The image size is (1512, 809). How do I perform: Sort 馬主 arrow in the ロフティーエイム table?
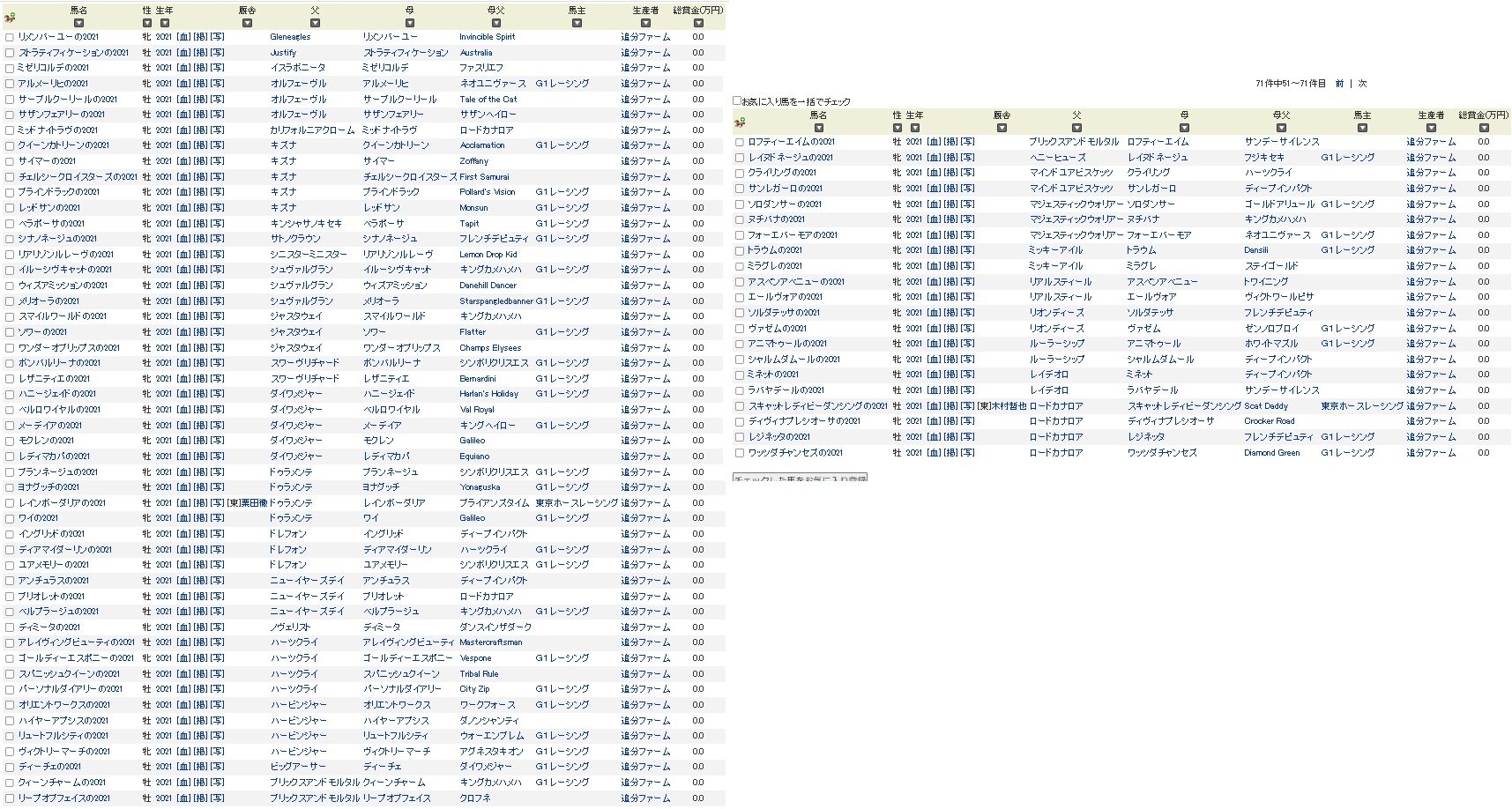pyautogui.click(x=1362, y=129)
